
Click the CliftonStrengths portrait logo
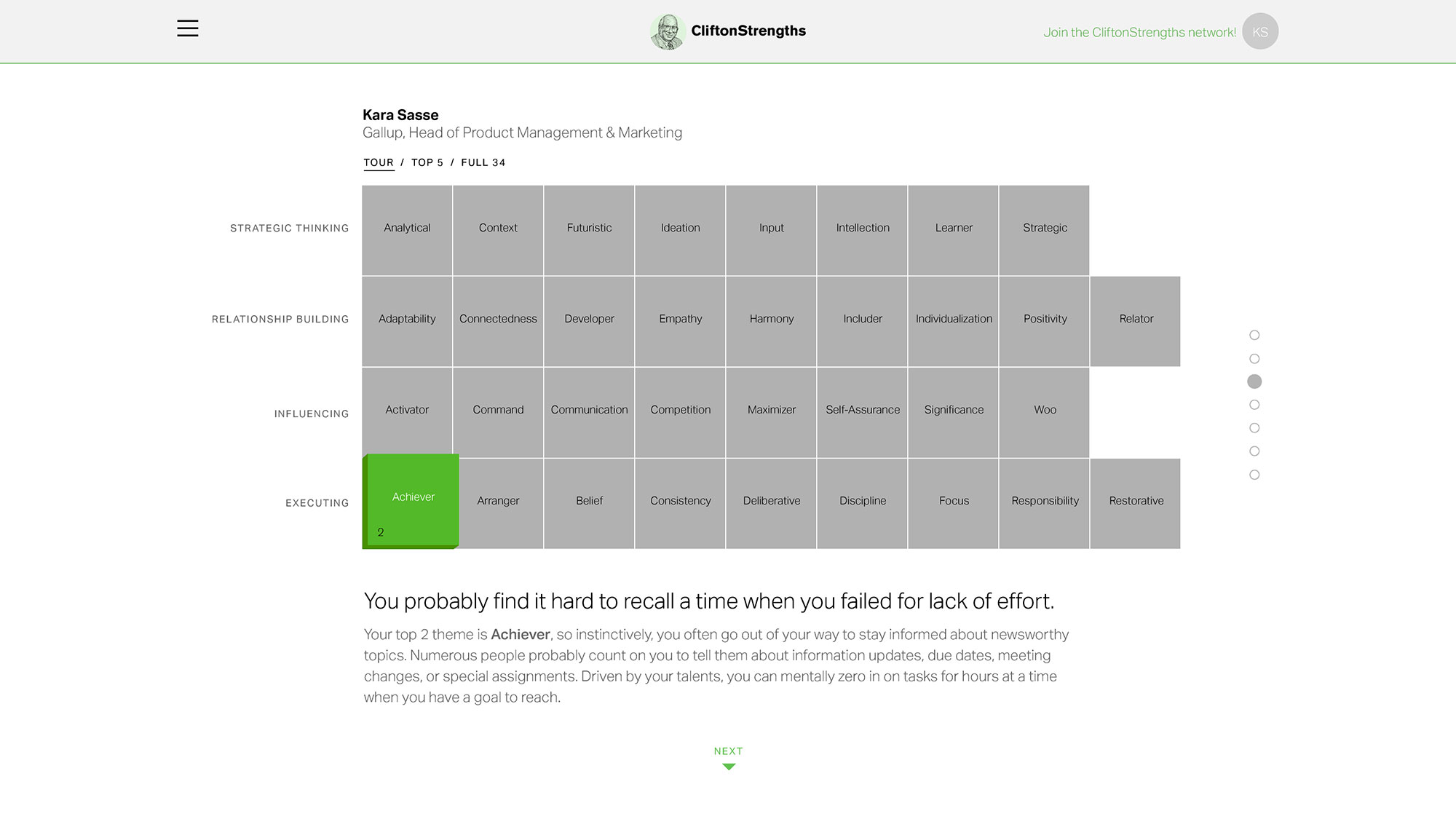click(x=667, y=31)
